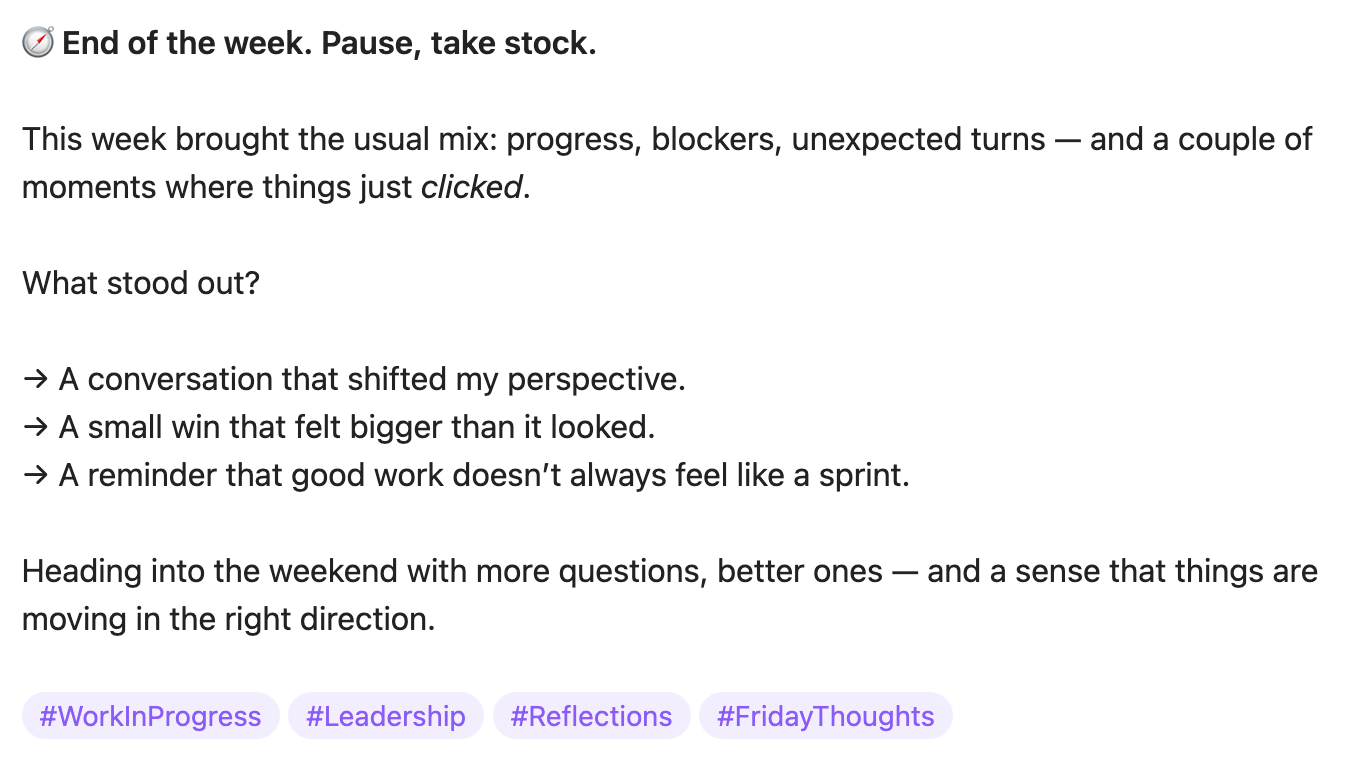Click the compass emoji icon
Viewport: 1346px width, 764px height.
pyautogui.click(x=38, y=43)
